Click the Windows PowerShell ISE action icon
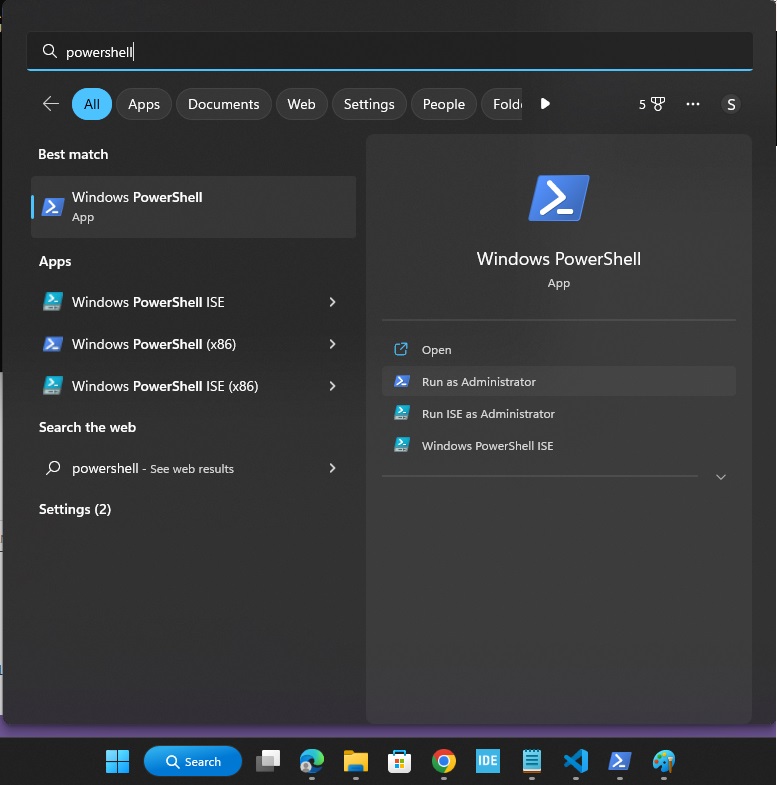Viewport: 777px width, 785px height. [402, 445]
